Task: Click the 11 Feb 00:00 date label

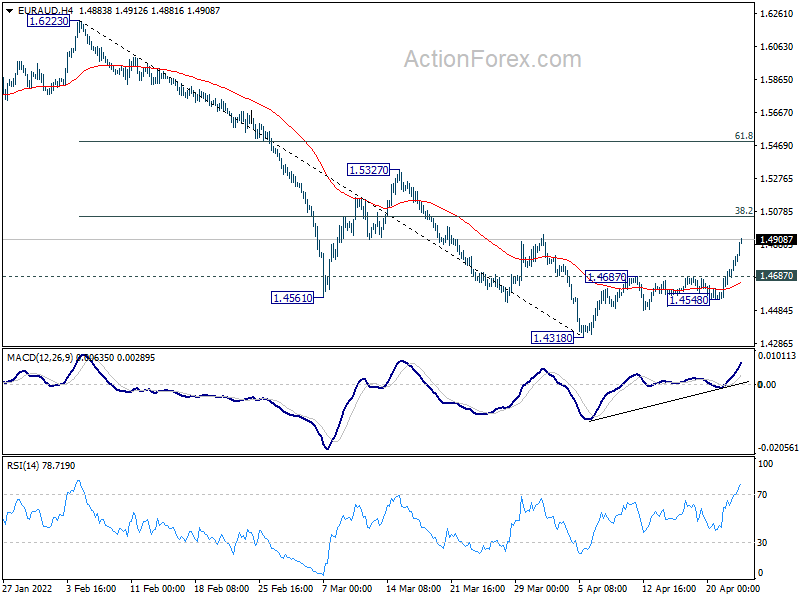Action: point(157,588)
